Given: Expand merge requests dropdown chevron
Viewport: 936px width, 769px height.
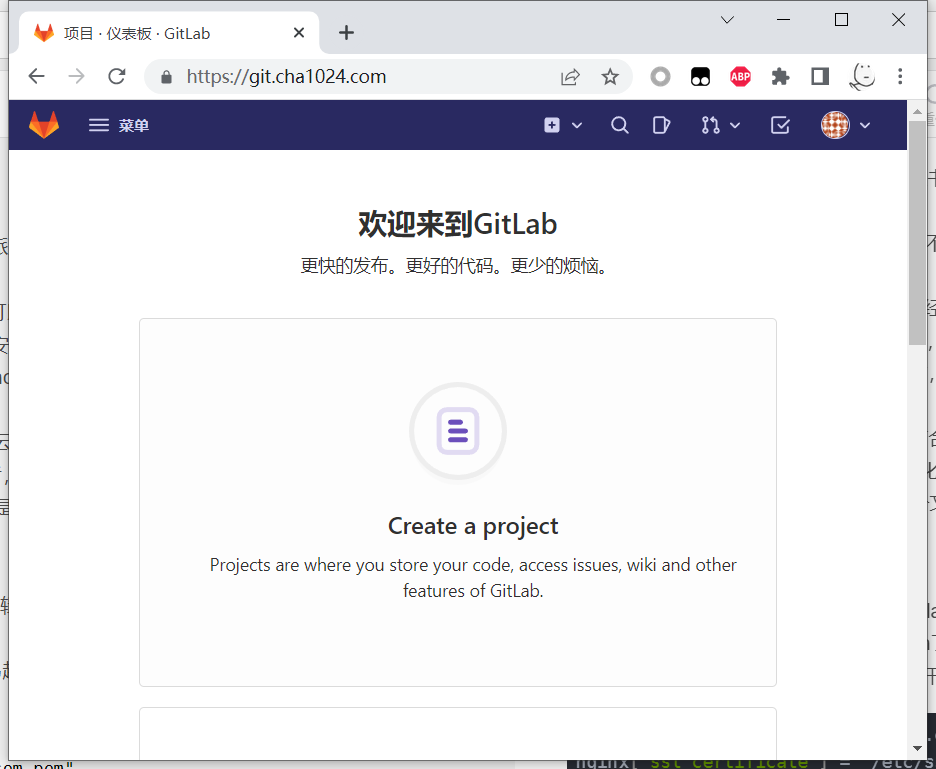Looking at the screenshot, I should 735,125.
